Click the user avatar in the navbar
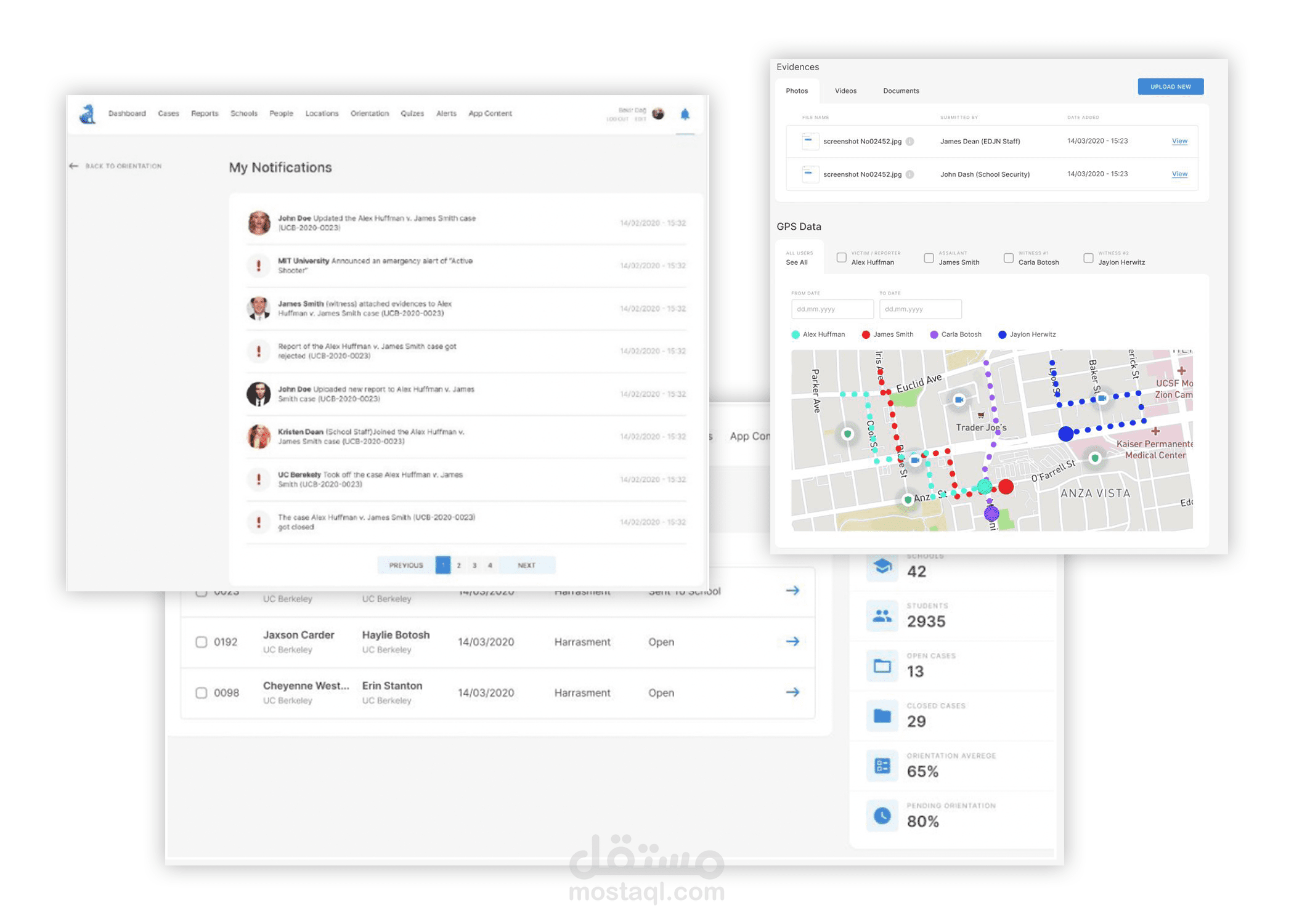The image size is (1294, 924). tap(658, 114)
